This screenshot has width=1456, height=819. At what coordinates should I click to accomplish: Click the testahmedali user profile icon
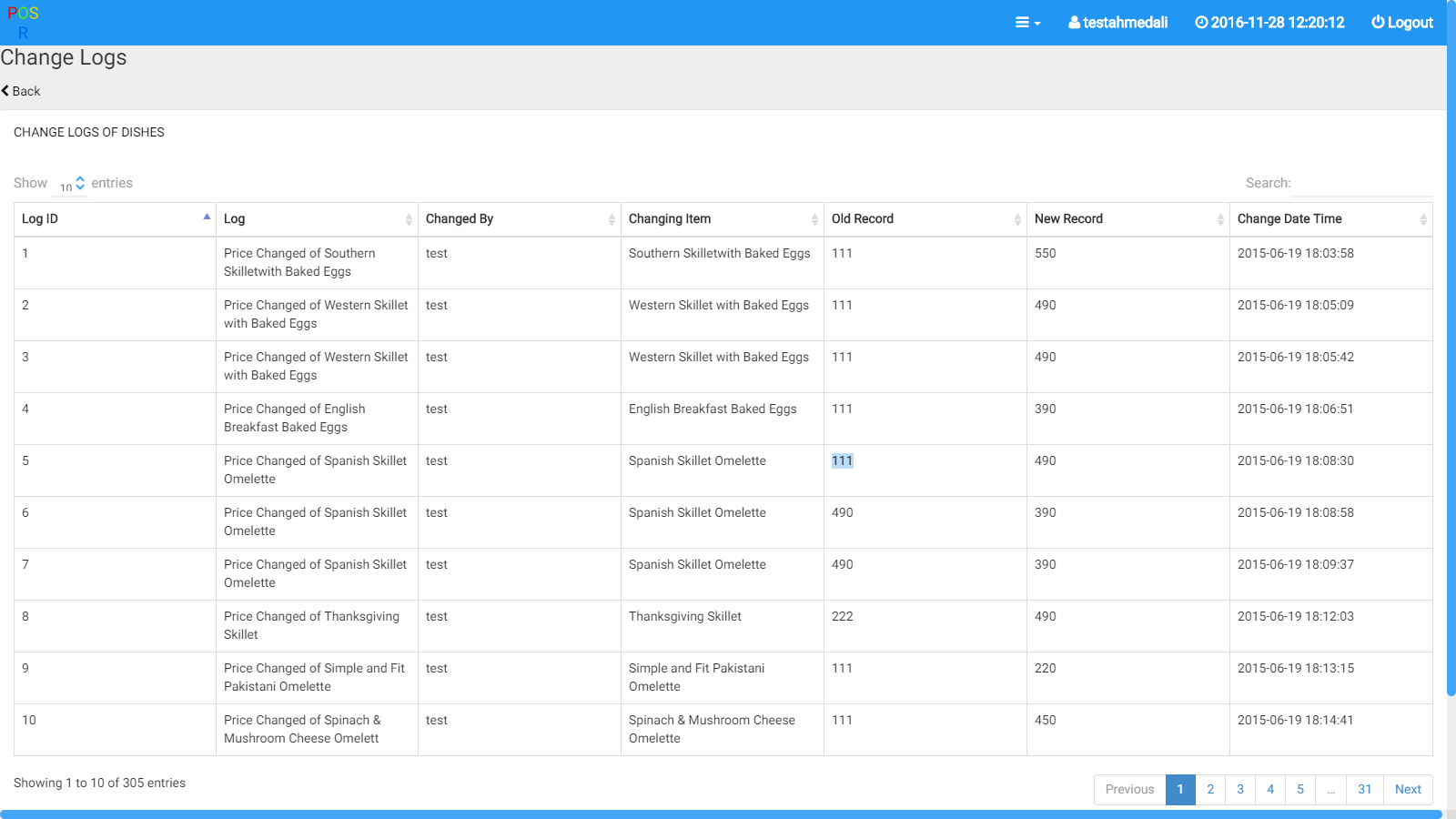pos(1075,23)
